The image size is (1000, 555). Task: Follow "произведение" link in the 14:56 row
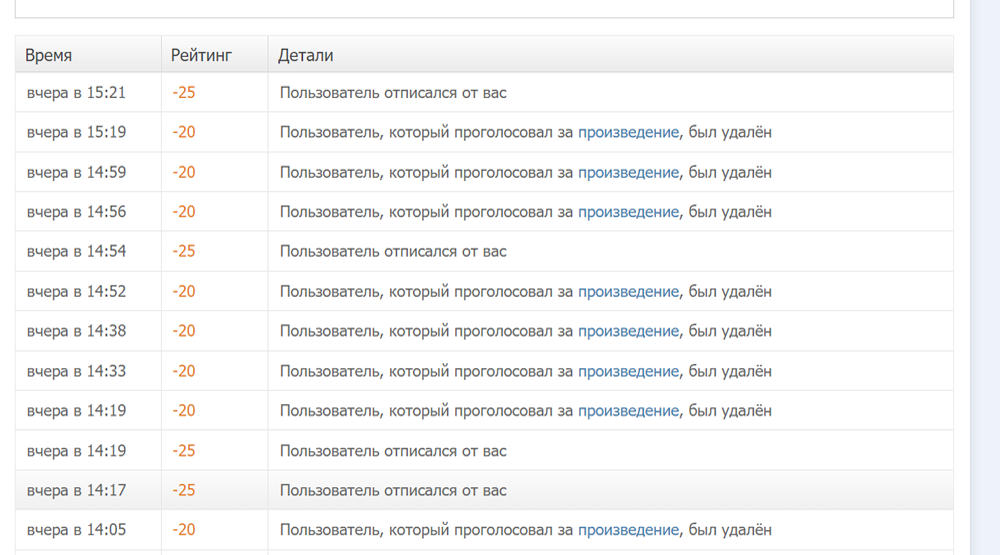point(628,212)
